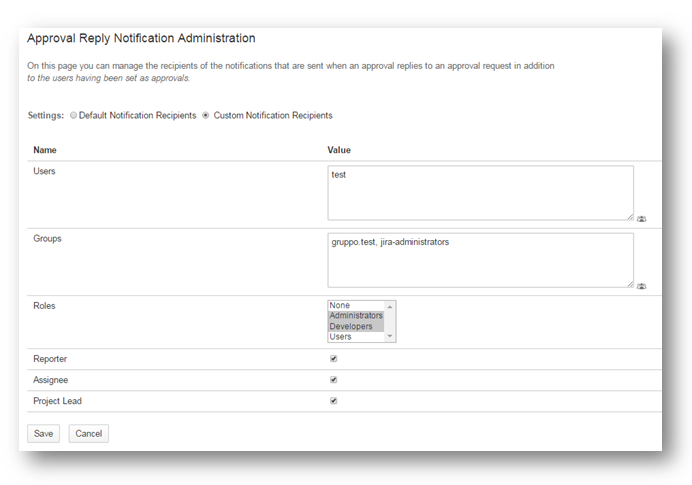Save the notification recipient settings
Image resolution: width=692 pixels, height=485 pixels.
tap(43, 434)
